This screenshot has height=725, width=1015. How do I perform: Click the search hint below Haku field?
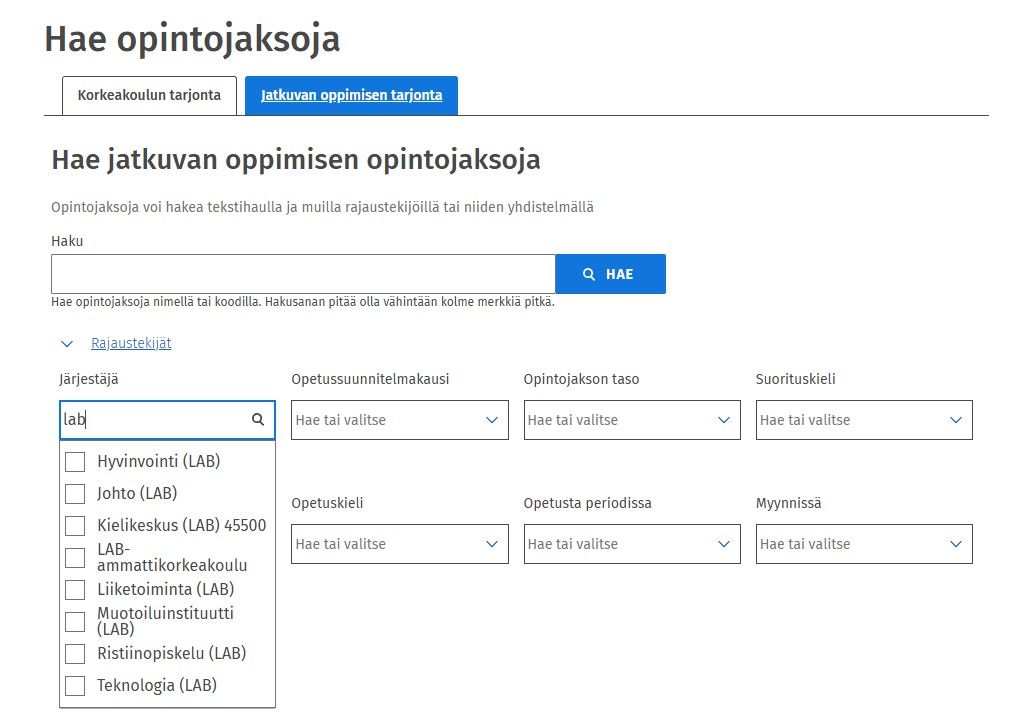[x=303, y=302]
